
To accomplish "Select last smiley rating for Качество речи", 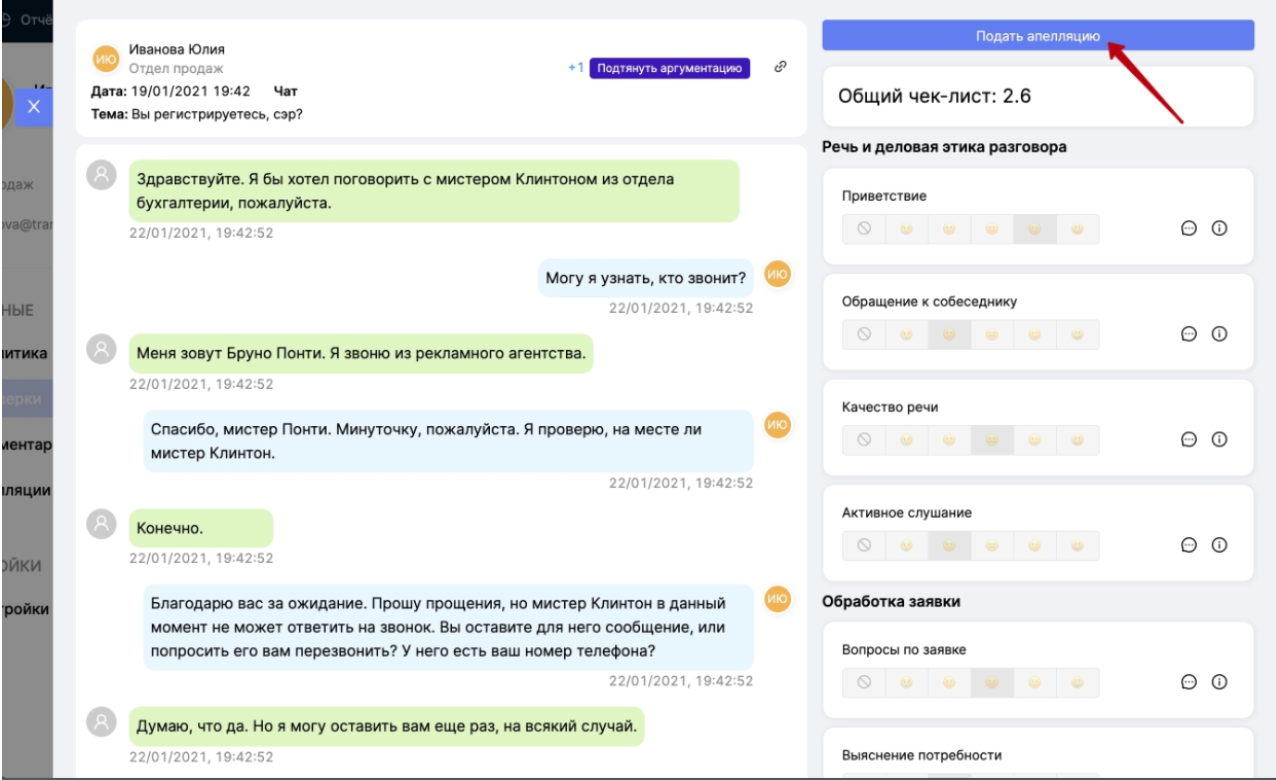I will 1077,440.
